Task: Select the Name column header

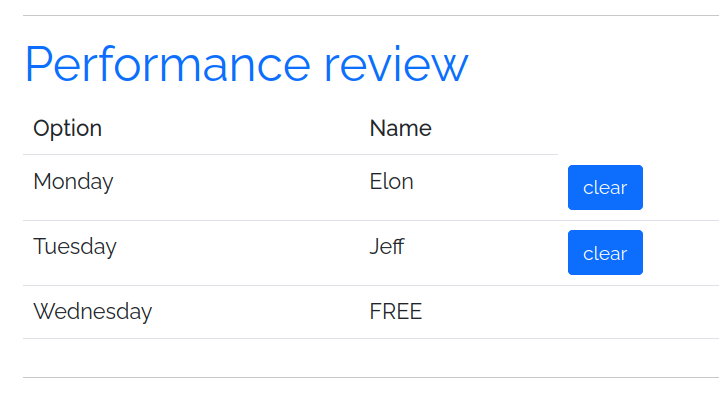Action: 400,128
